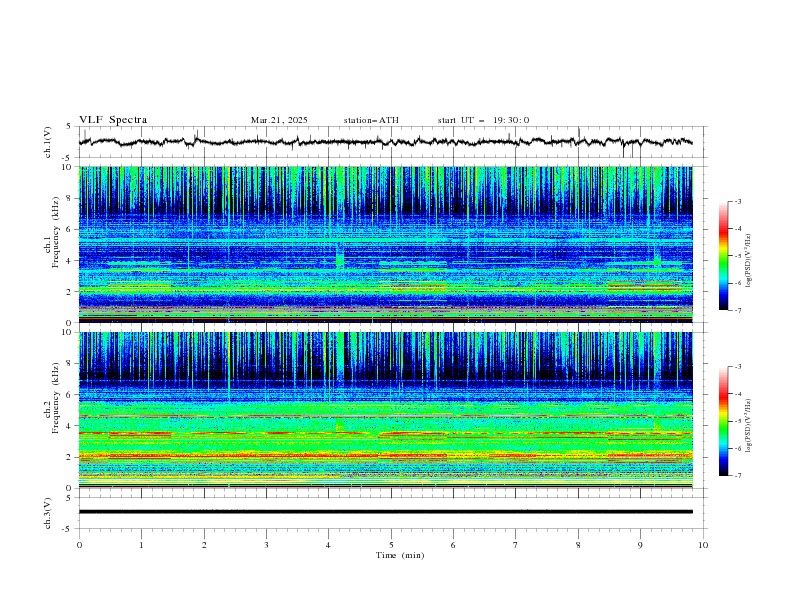The image size is (792, 612).
Task: Click the "-7" label on ch.2 color bar
Action: tap(738, 475)
